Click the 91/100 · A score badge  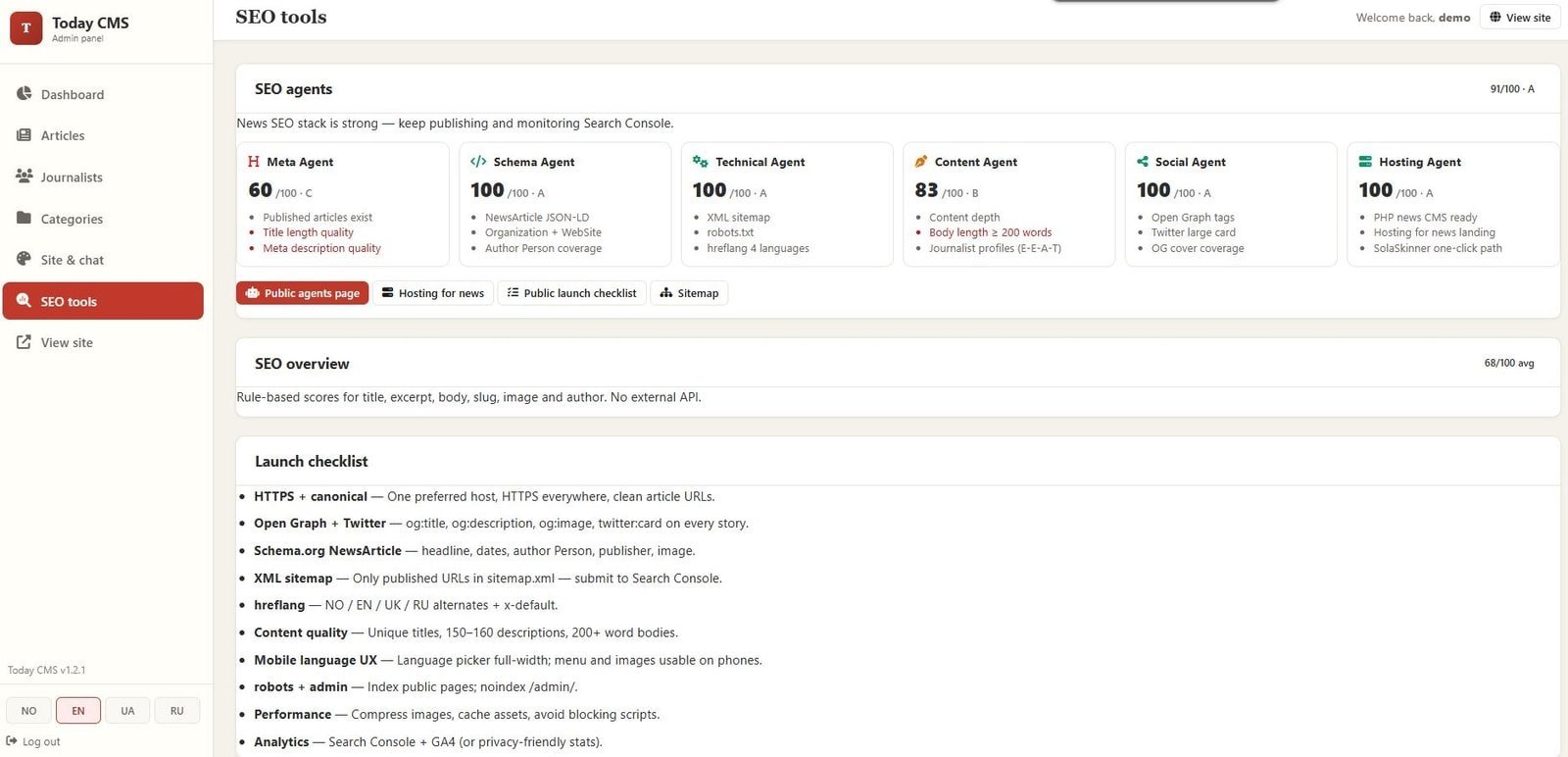click(1512, 88)
